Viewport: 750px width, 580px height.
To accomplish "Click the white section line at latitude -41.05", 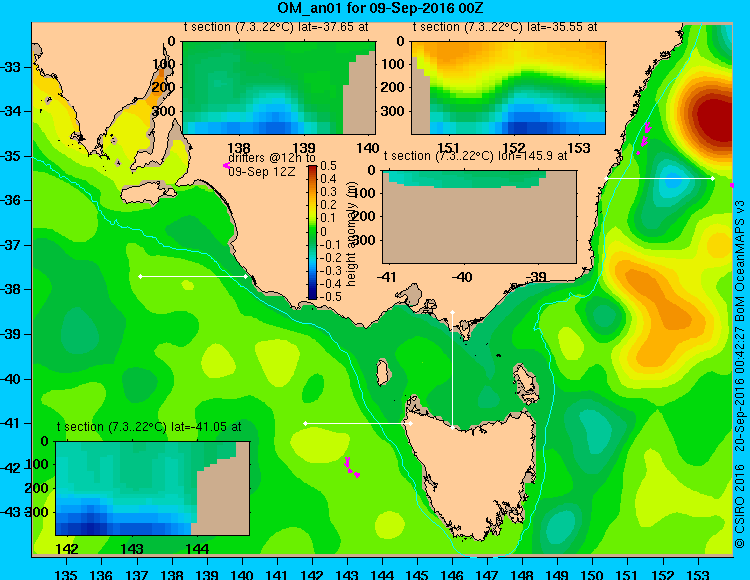I will [x=358, y=423].
